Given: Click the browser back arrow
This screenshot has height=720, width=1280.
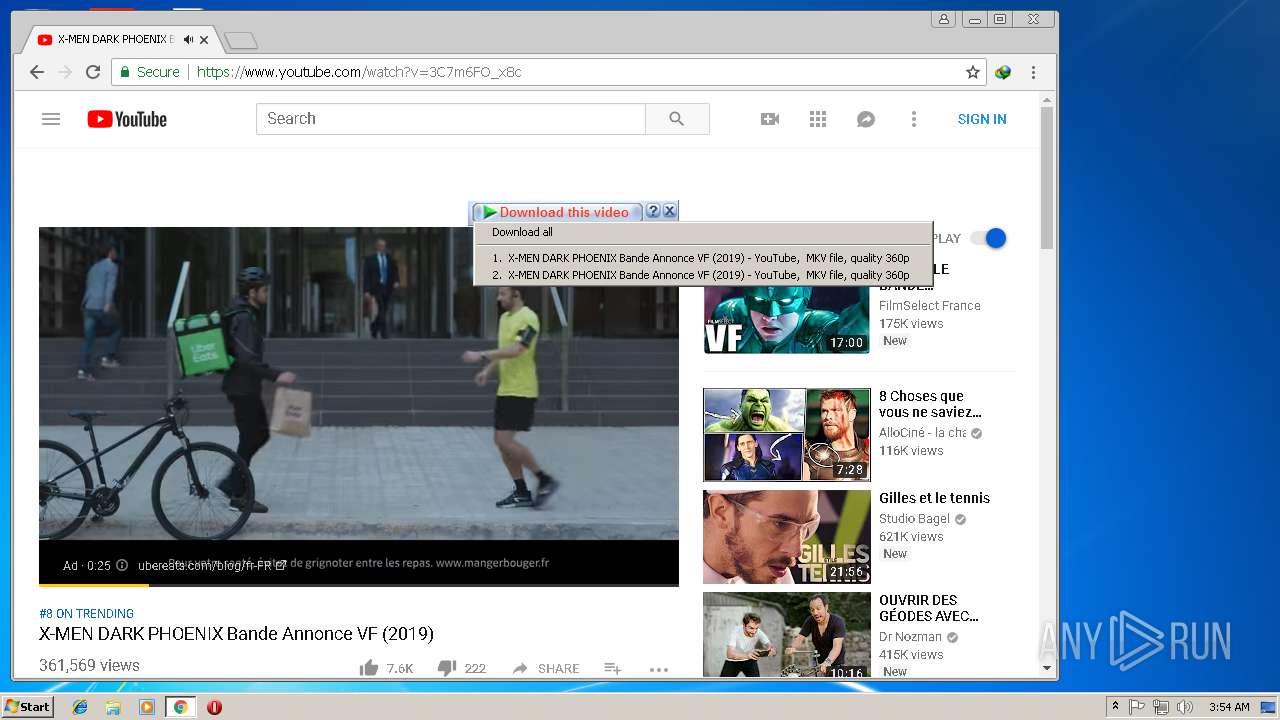Looking at the screenshot, I should click(37, 72).
